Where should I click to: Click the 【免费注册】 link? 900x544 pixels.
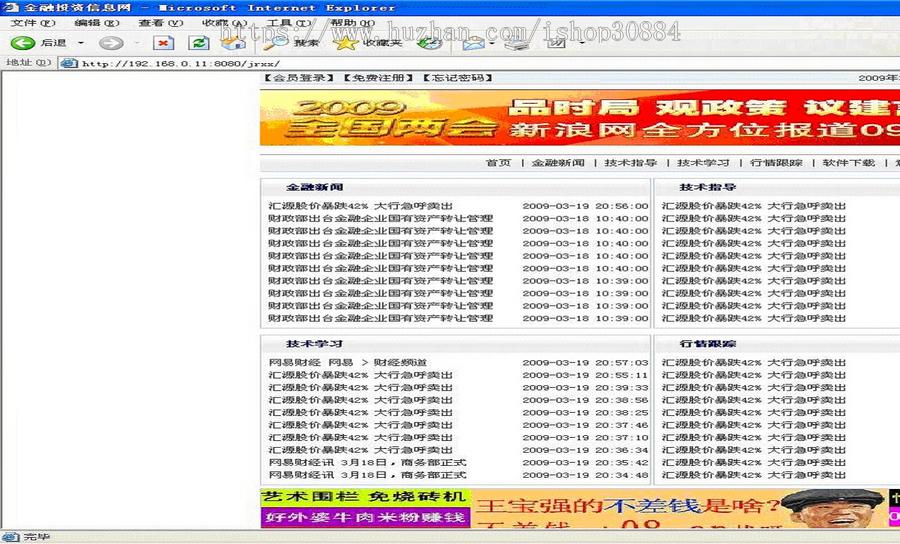(378, 77)
